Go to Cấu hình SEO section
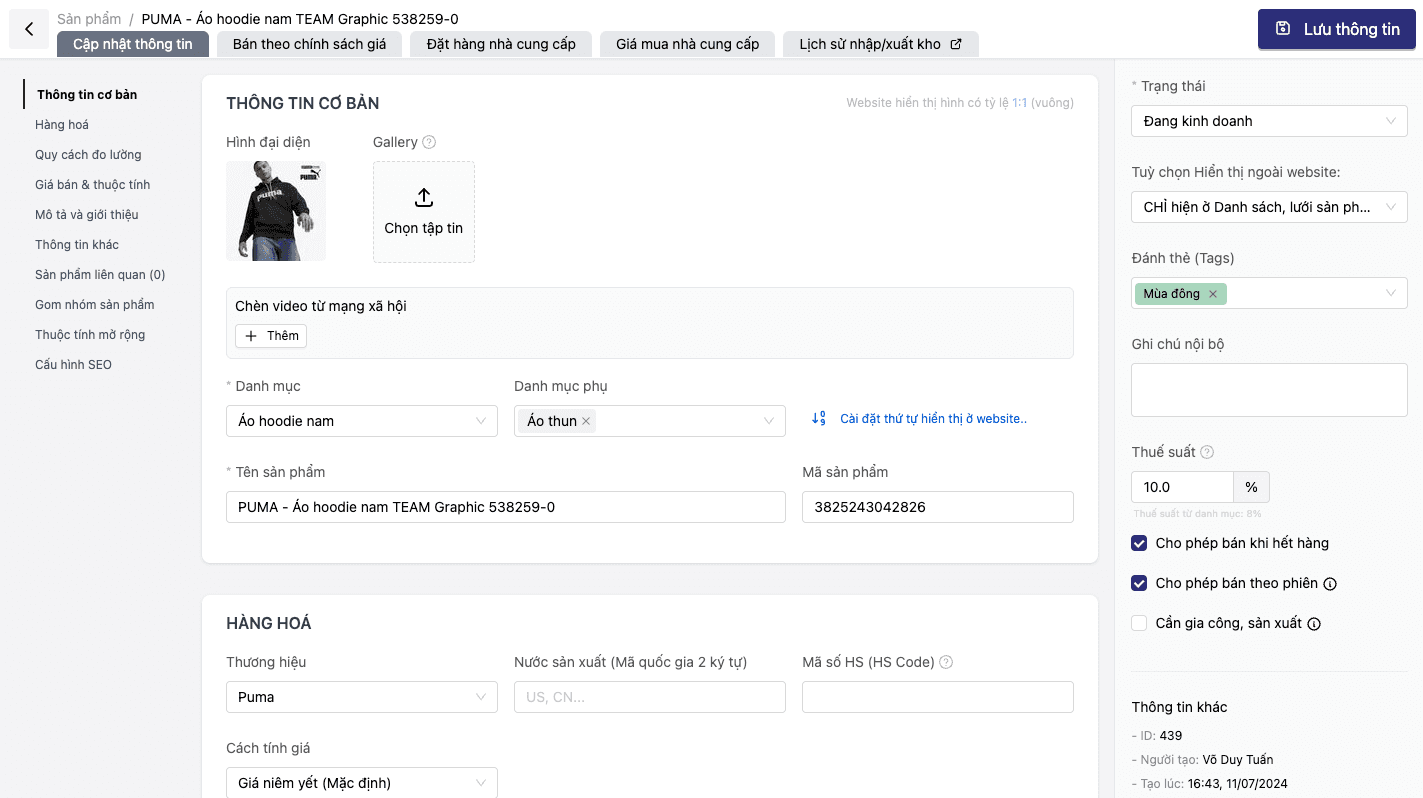 click(x=73, y=365)
